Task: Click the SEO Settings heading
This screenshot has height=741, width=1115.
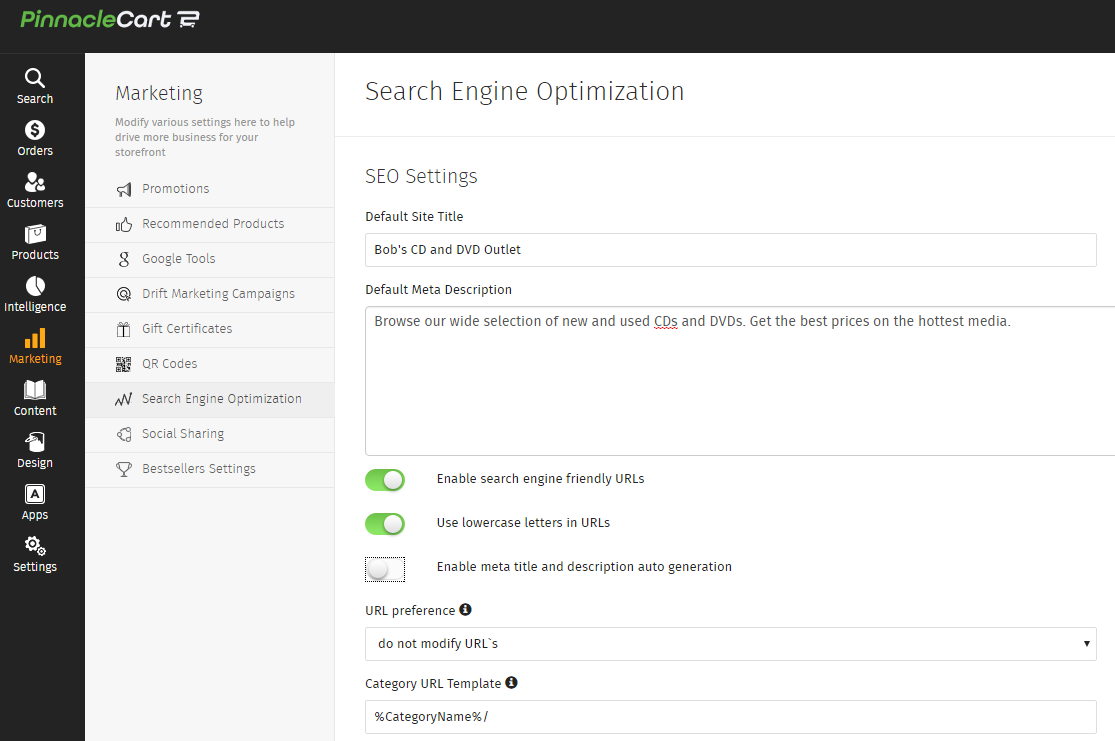Action: (x=421, y=176)
